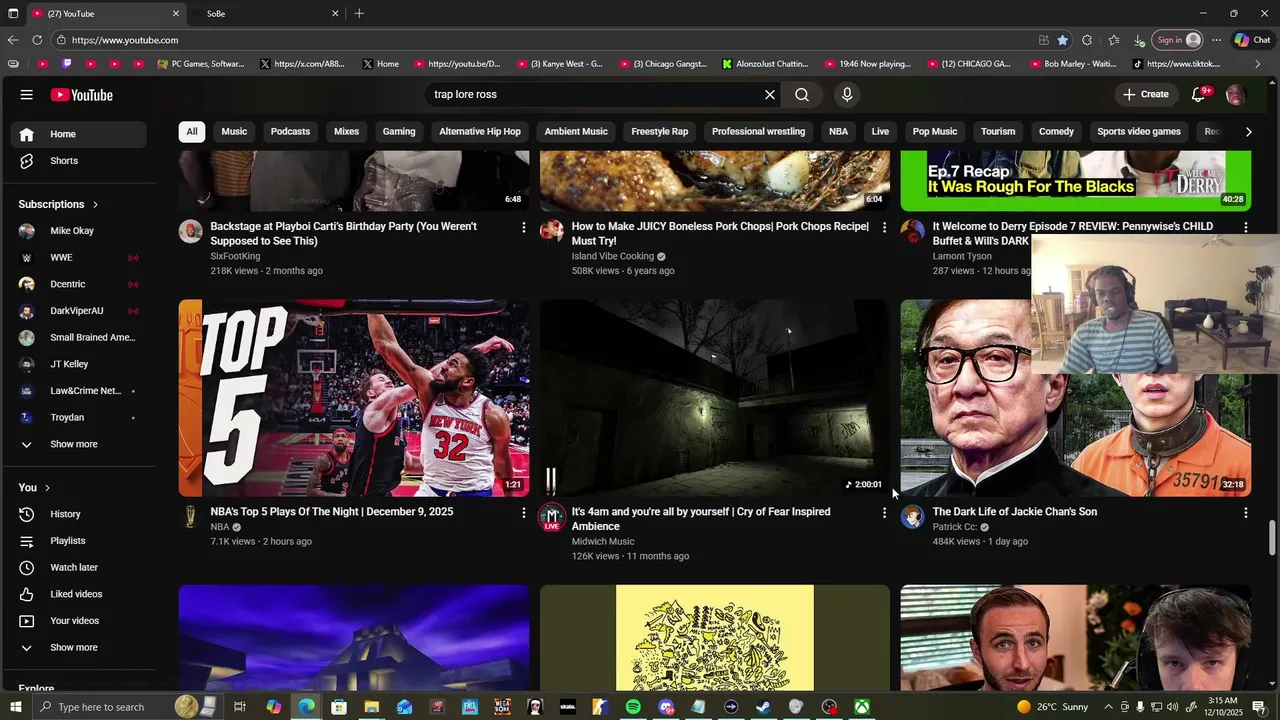Open options for Jackie Chan's Son video
The image size is (1280, 720).
click(x=1245, y=513)
